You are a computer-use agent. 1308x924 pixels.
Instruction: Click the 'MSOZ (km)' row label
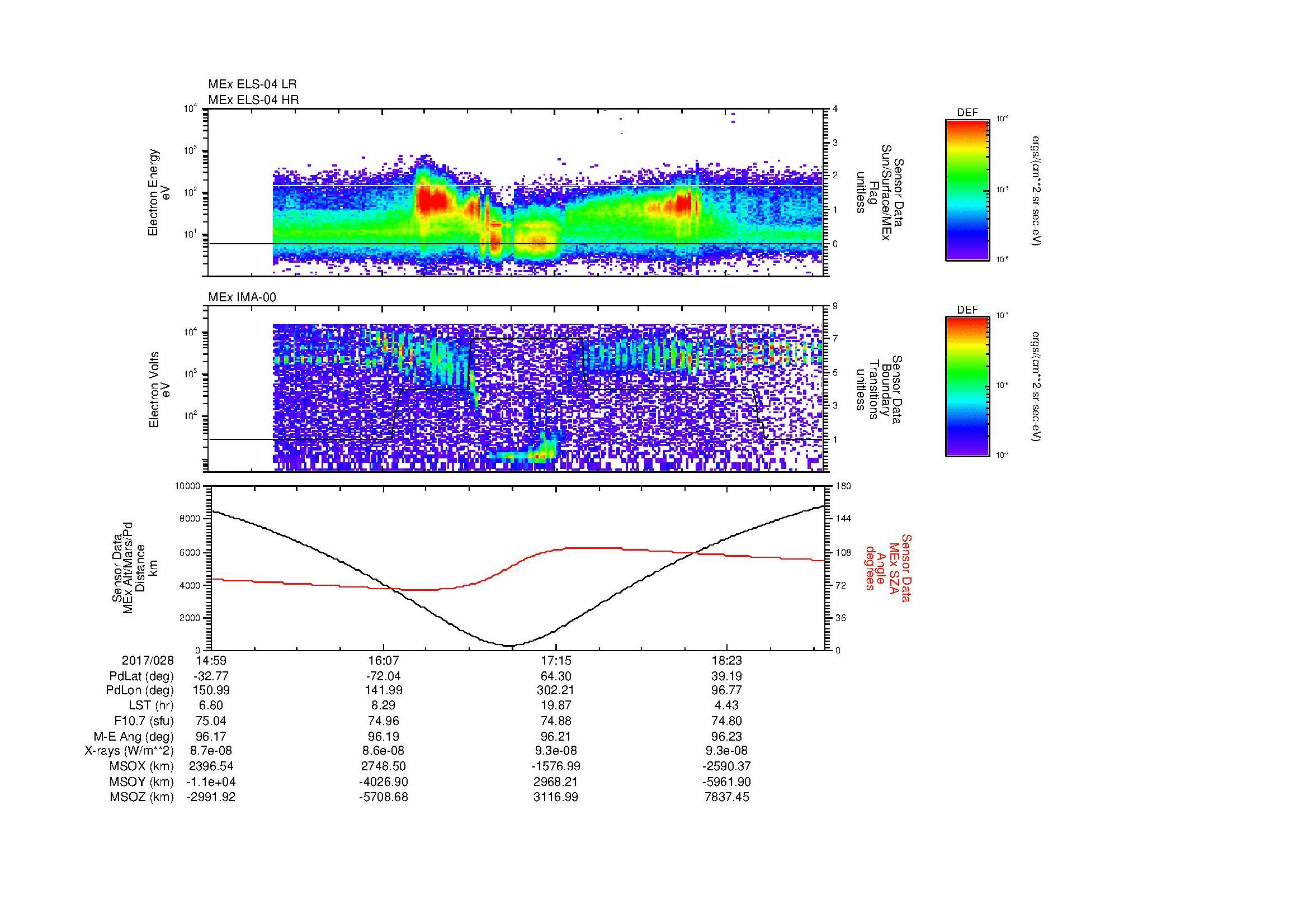click(141, 798)
